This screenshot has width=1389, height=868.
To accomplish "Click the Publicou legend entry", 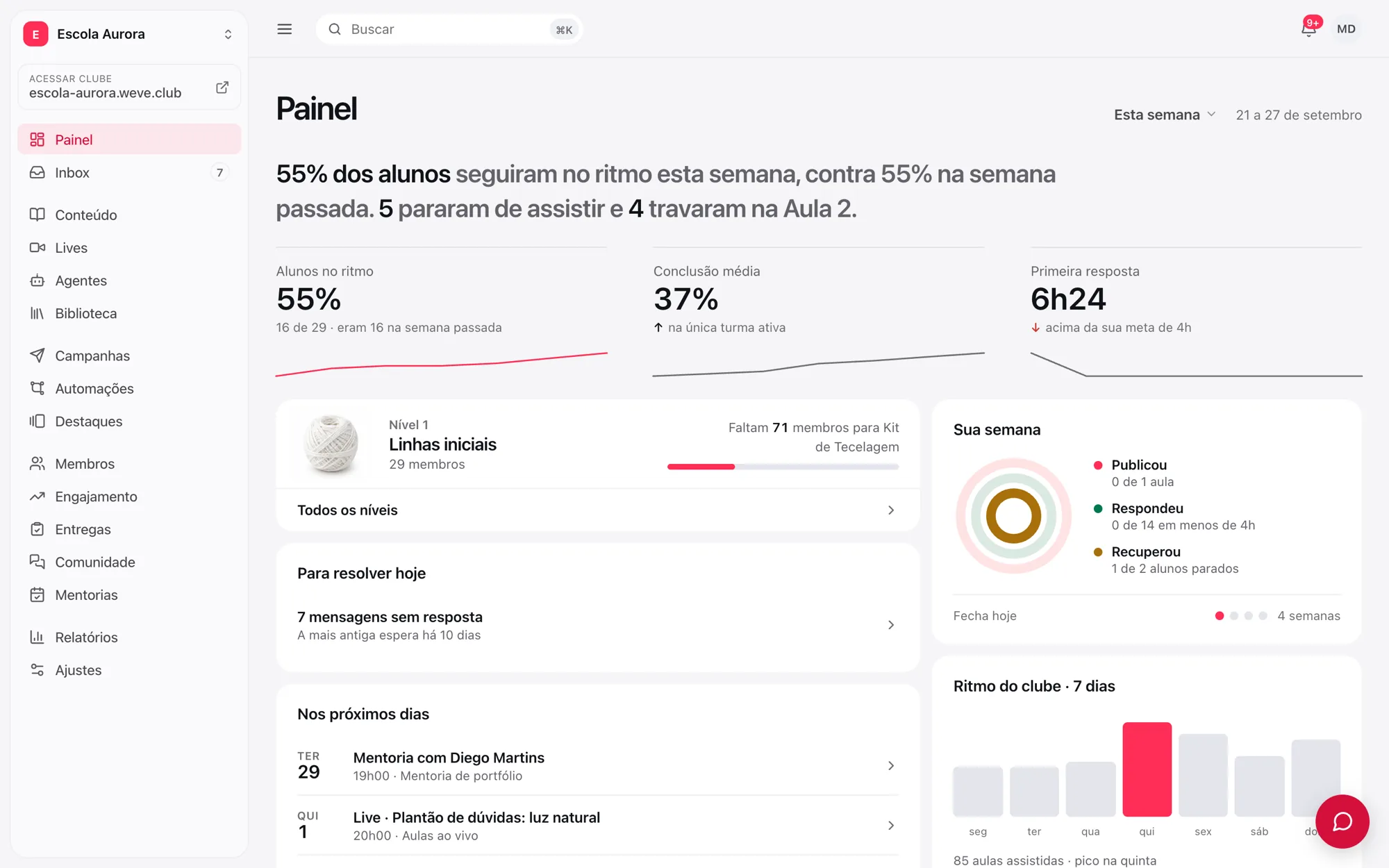I will (x=1134, y=473).
